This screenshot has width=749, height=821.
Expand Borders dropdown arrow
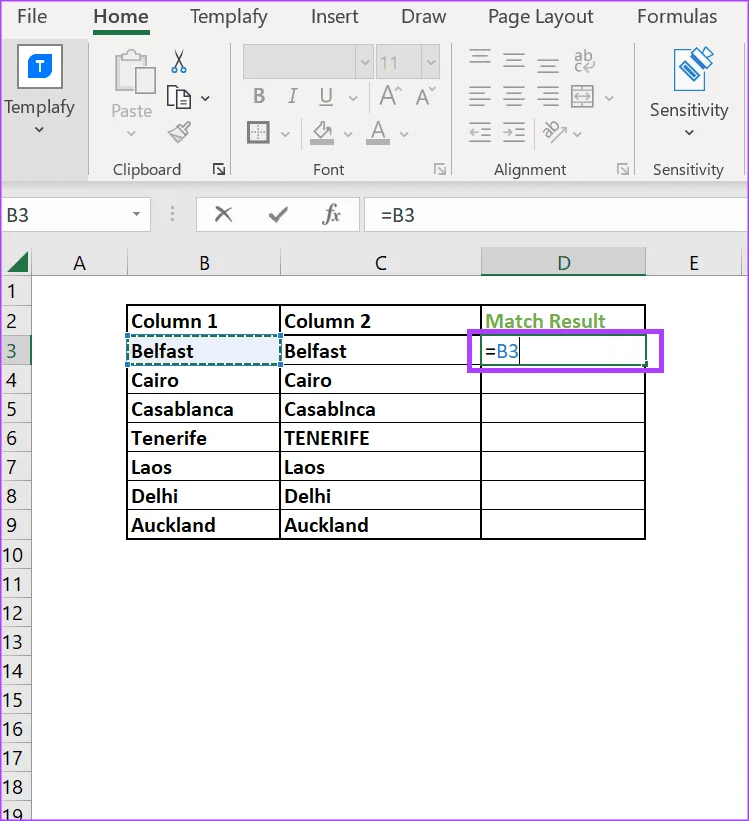coord(285,134)
